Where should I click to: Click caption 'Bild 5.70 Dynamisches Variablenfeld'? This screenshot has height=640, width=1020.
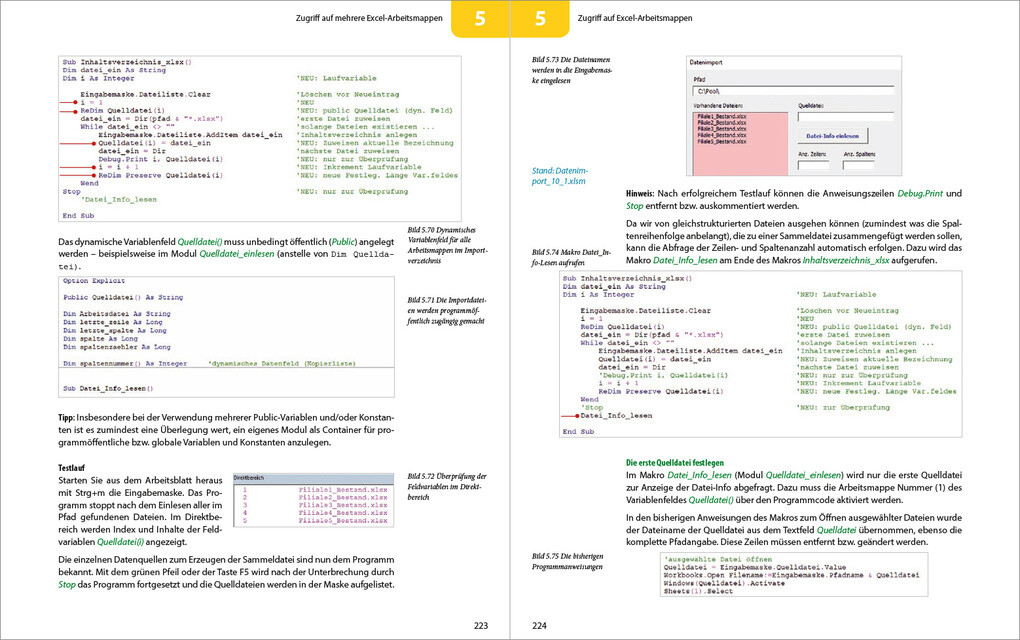point(447,245)
